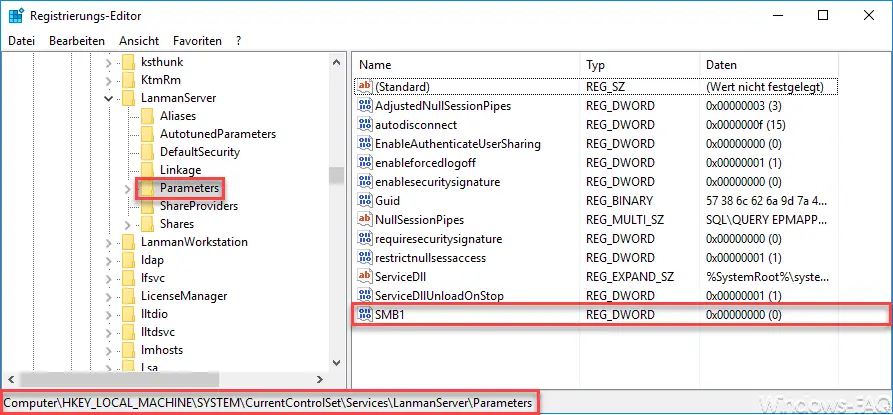This screenshot has width=893, height=415.
Task: Select the lmhosts key
Action: tap(162, 350)
